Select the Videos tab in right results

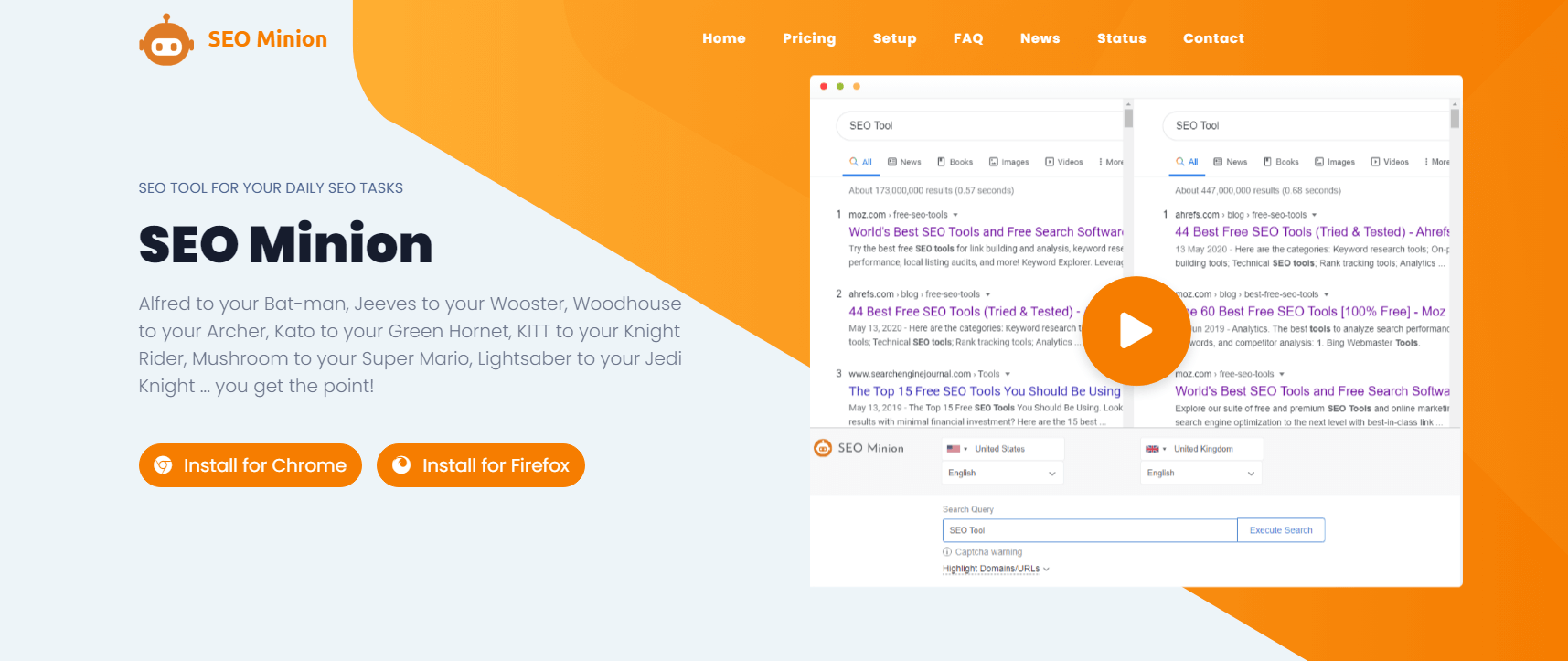tap(1390, 162)
